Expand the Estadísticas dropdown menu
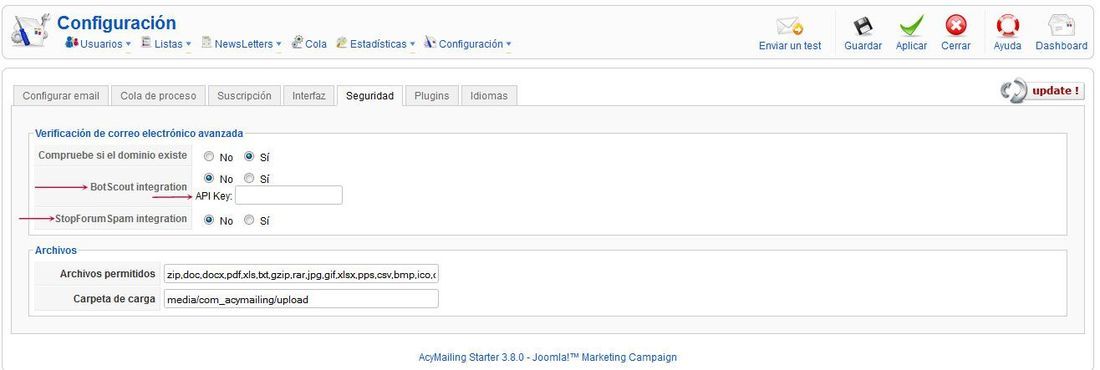 (x=412, y=44)
